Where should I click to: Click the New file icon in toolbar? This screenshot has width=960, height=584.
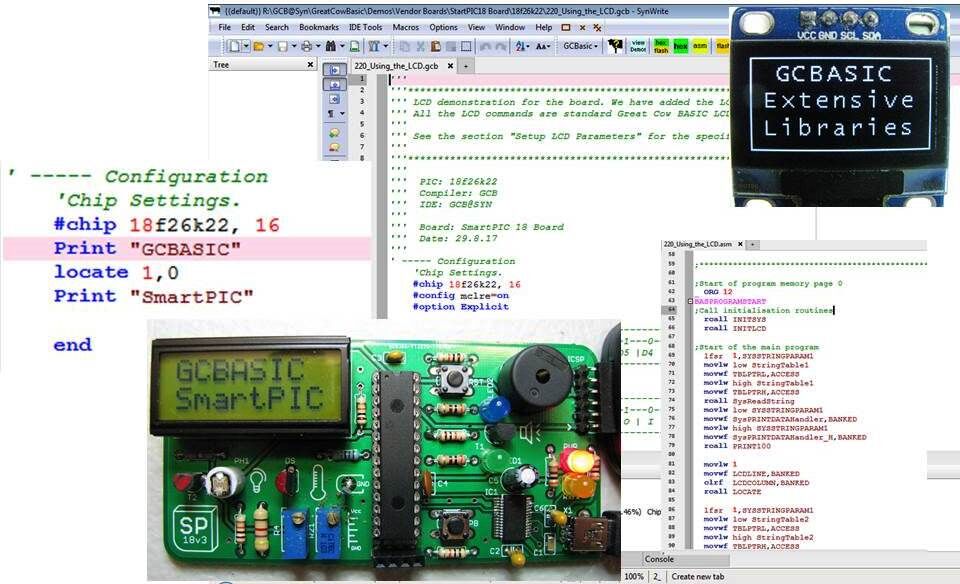coord(233,46)
